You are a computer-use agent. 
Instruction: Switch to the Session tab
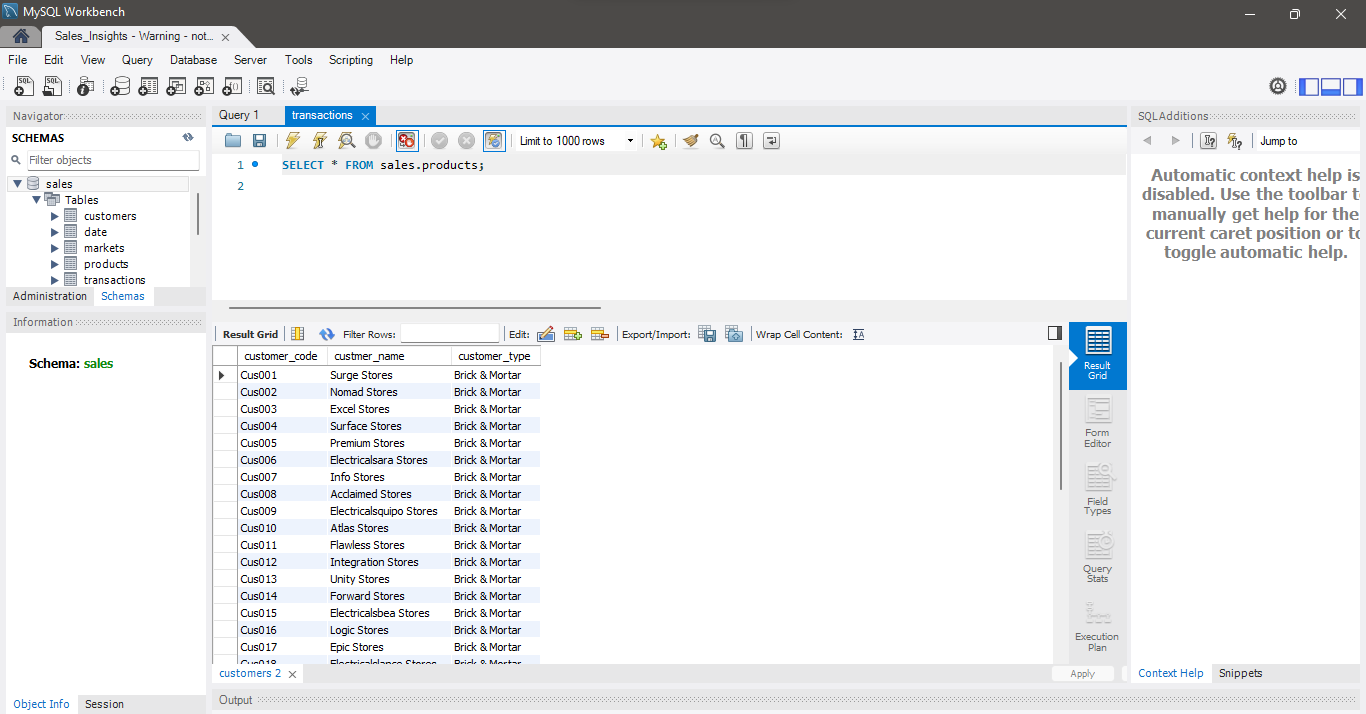click(x=104, y=704)
